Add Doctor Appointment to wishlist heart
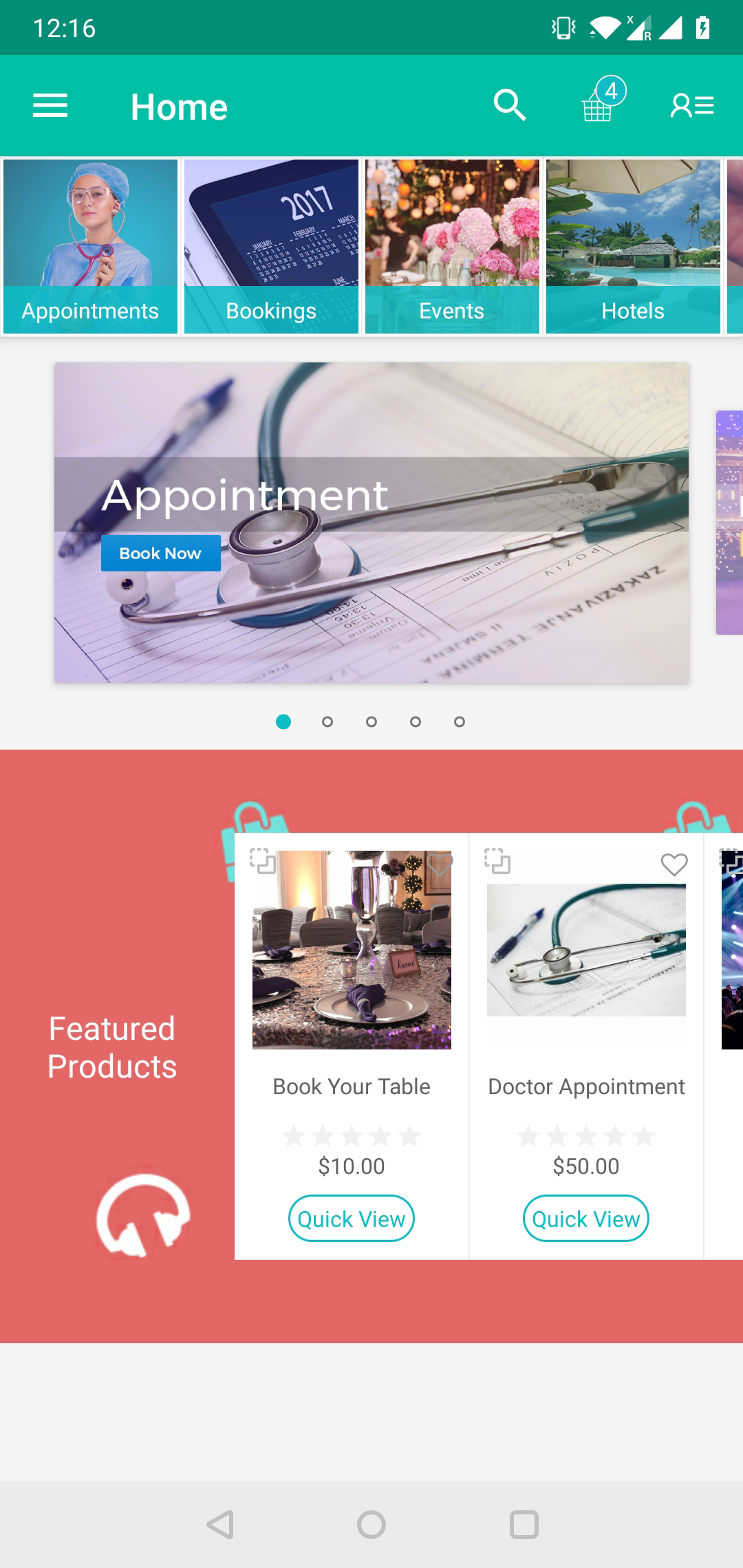This screenshot has height=1568, width=743. click(x=674, y=864)
